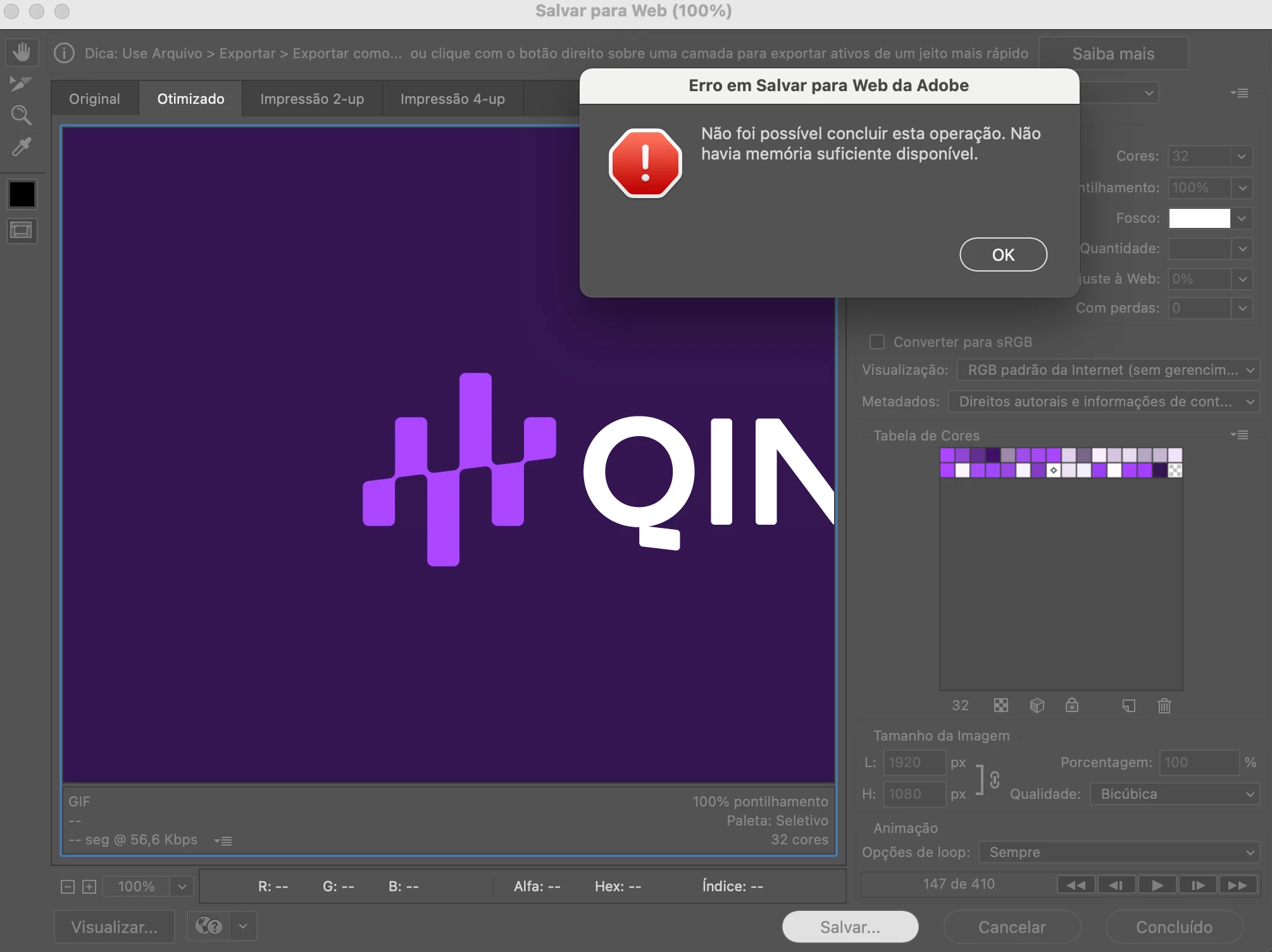This screenshot has height=952, width=1272.
Task: Click the trash icon under color table
Action: click(1164, 705)
